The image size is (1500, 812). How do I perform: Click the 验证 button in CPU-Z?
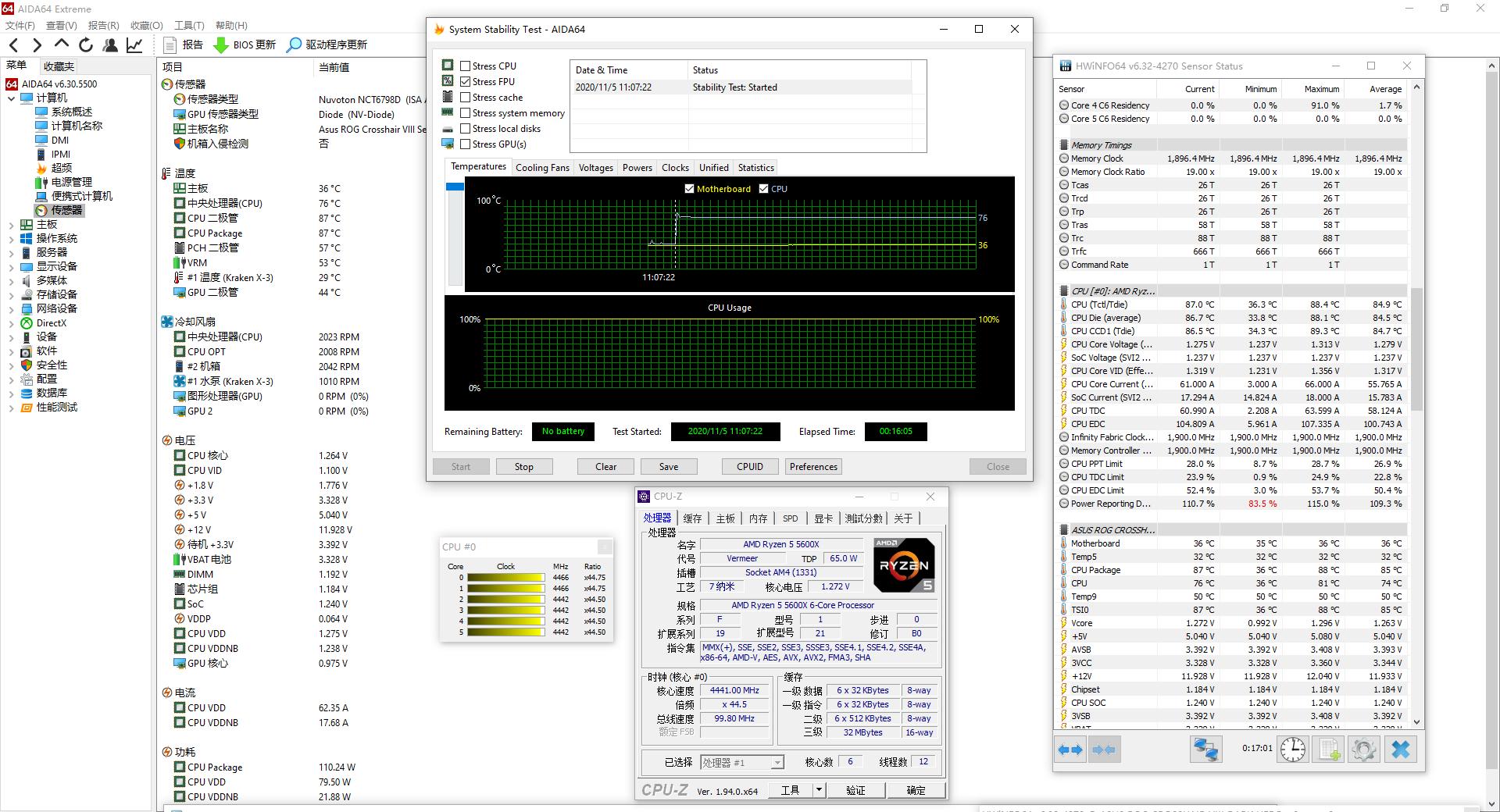856,790
